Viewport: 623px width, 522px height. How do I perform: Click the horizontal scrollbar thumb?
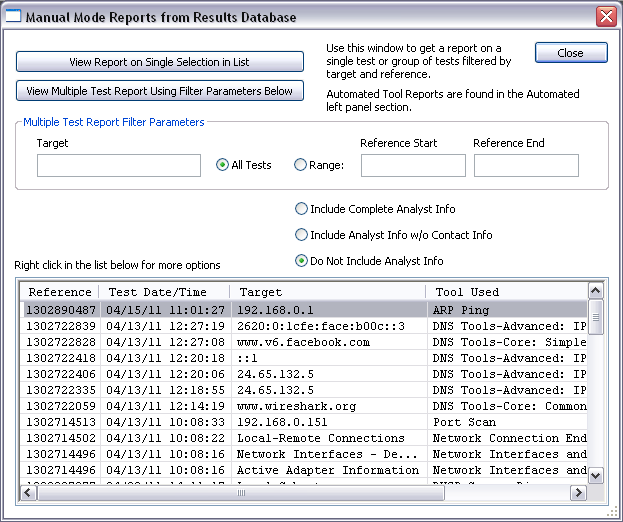coord(241,493)
